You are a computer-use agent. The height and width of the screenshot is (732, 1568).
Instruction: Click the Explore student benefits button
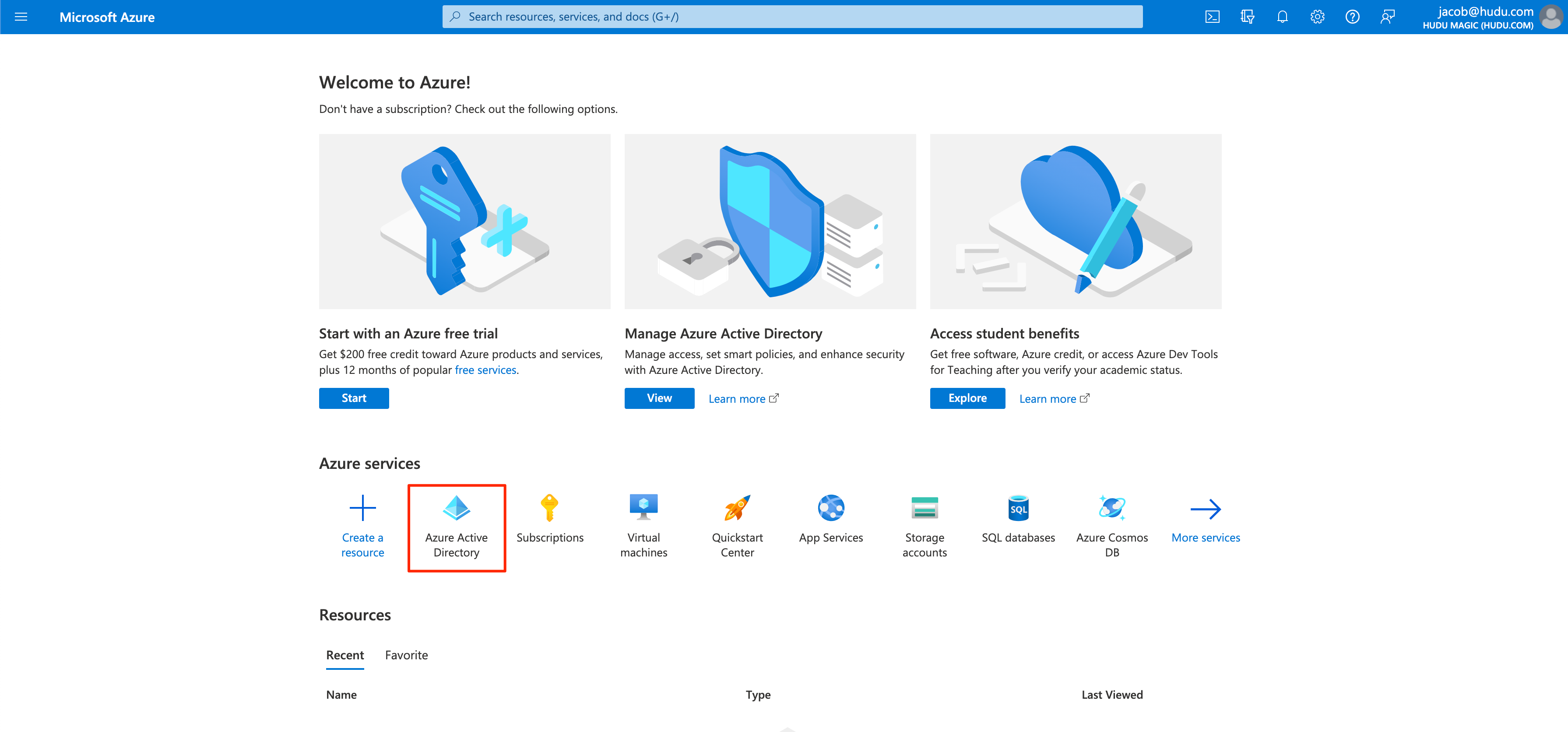click(x=967, y=398)
